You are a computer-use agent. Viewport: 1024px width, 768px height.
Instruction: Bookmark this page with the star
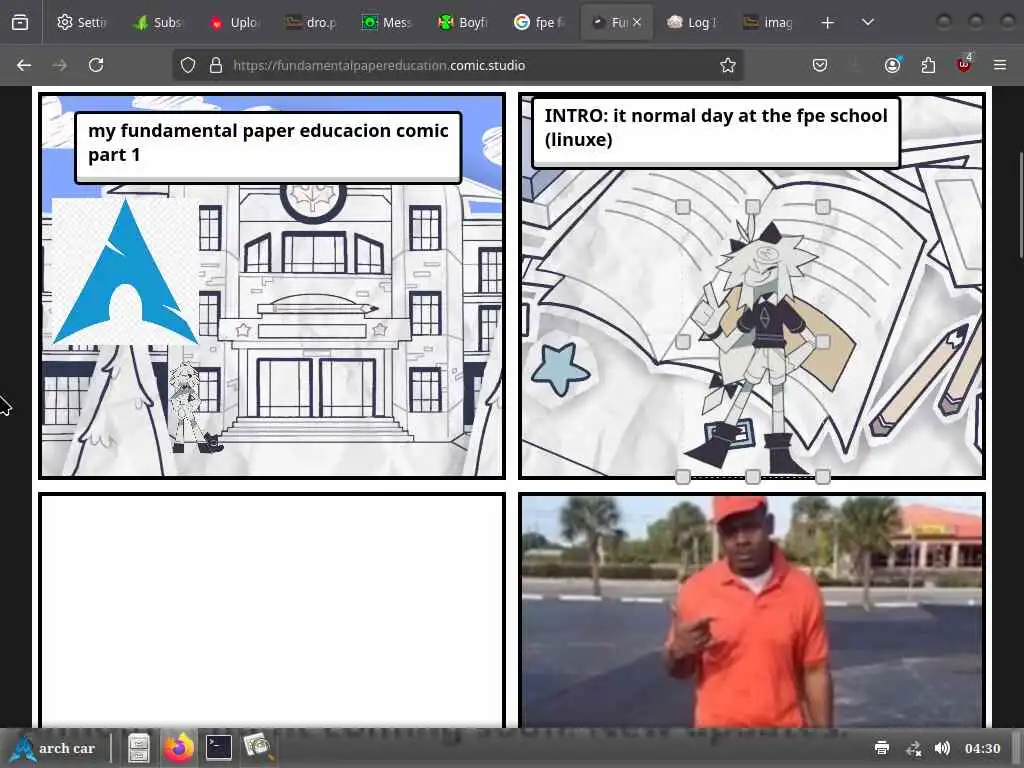(x=728, y=65)
